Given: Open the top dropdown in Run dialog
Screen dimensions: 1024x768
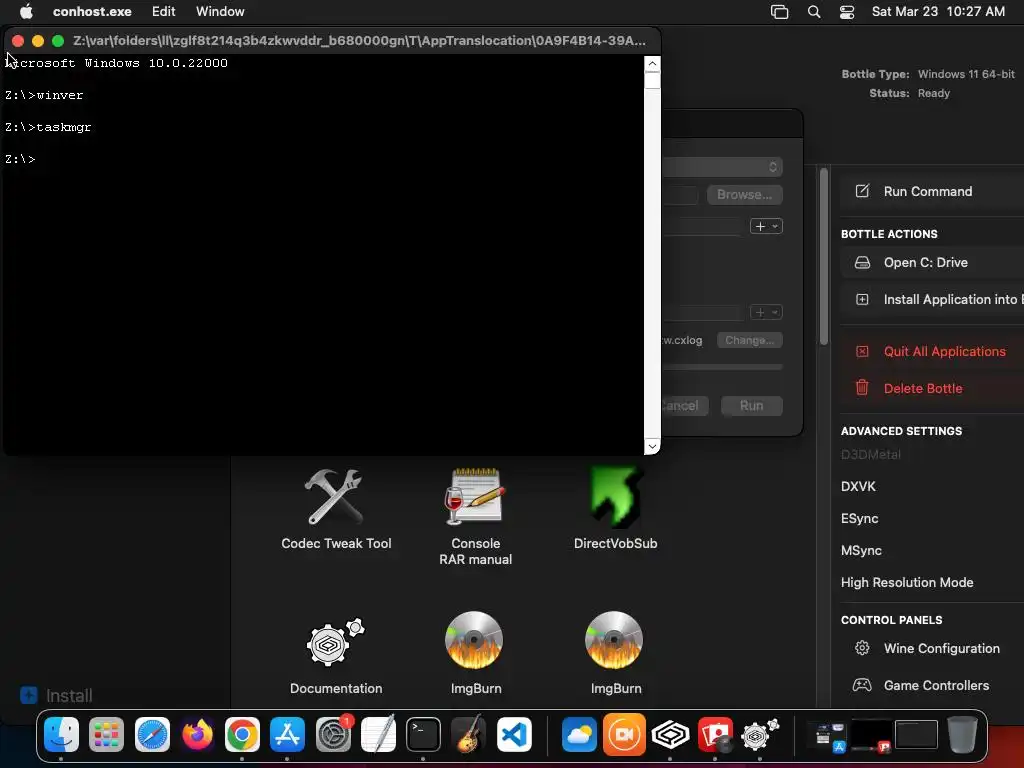Looking at the screenshot, I should pos(722,167).
